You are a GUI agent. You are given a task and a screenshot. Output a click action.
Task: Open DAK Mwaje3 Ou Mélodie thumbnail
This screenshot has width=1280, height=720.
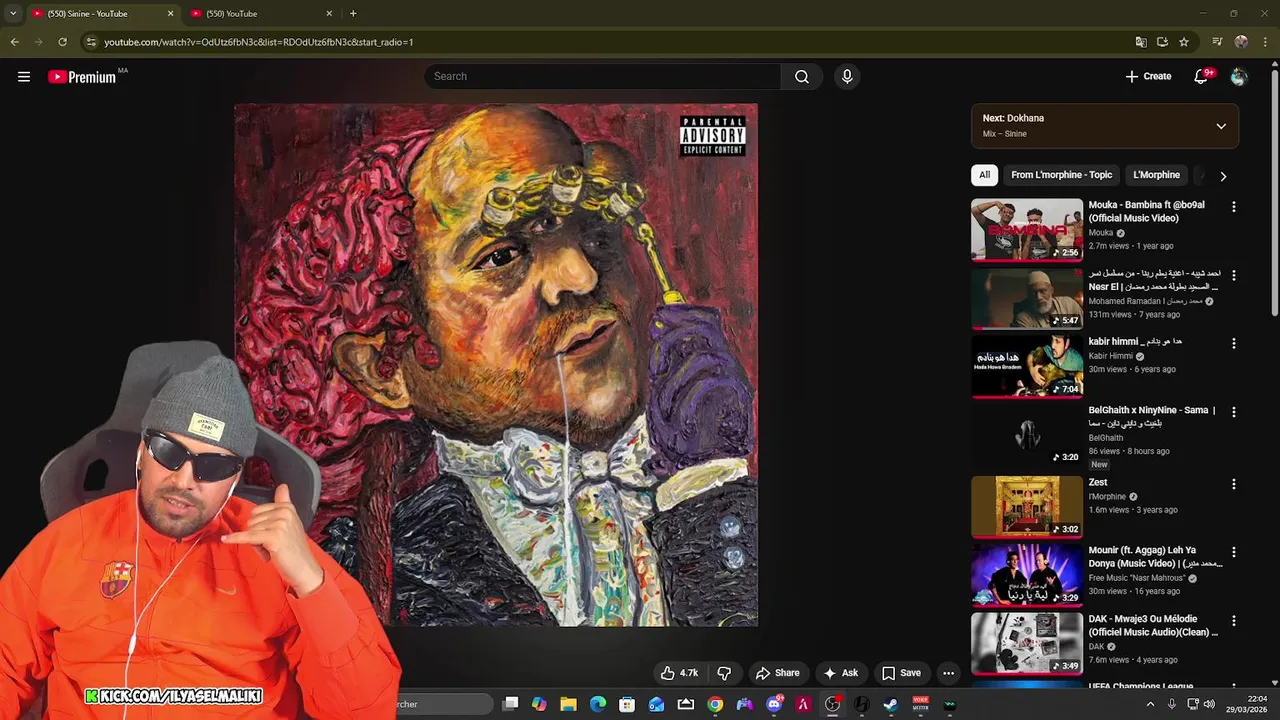pos(1026,643)
